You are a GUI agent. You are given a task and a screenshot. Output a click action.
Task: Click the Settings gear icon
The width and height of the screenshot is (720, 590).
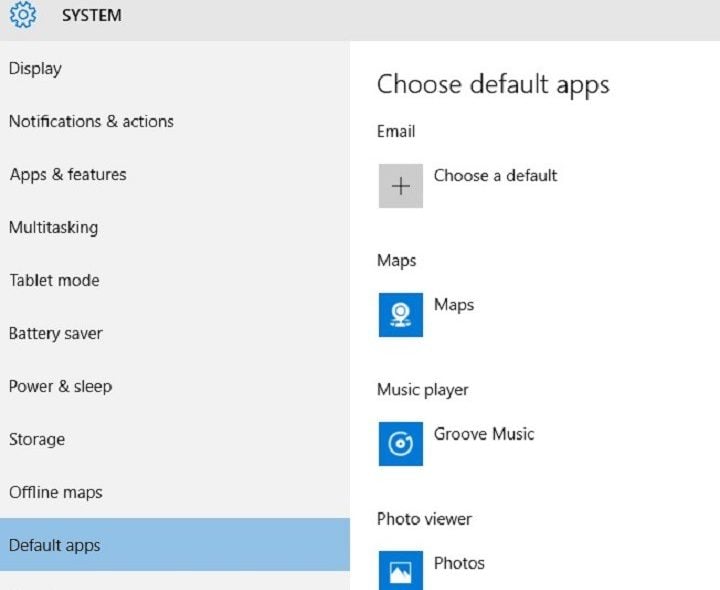click(x=22, y=15)
